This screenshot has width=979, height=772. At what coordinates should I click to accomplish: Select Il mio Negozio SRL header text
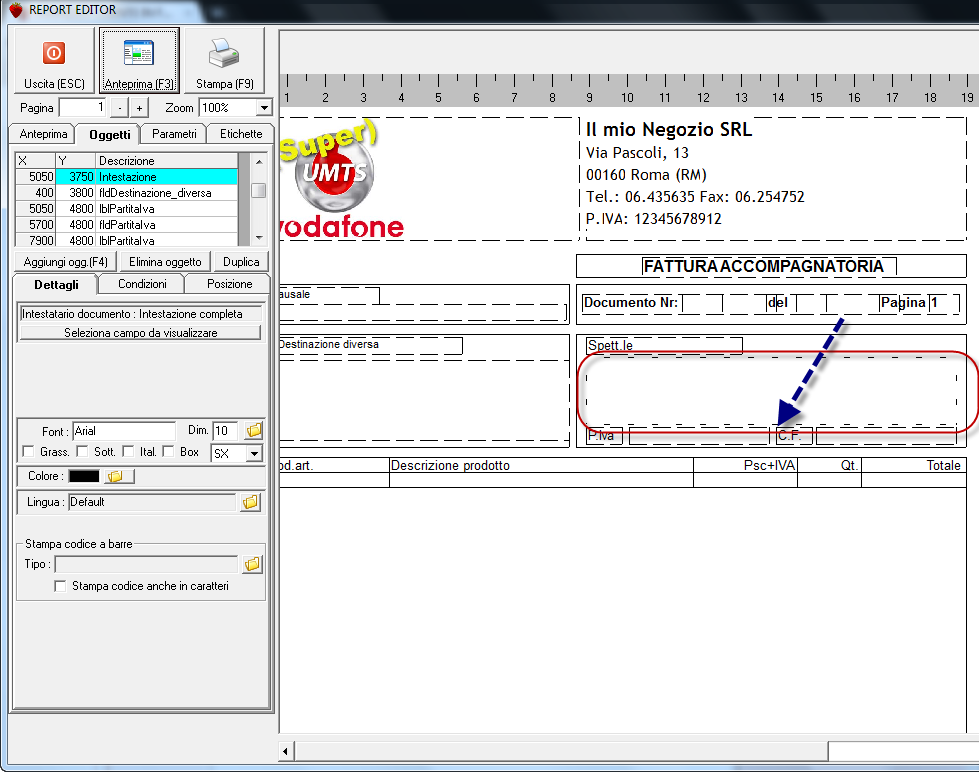(x=669, y=129)
